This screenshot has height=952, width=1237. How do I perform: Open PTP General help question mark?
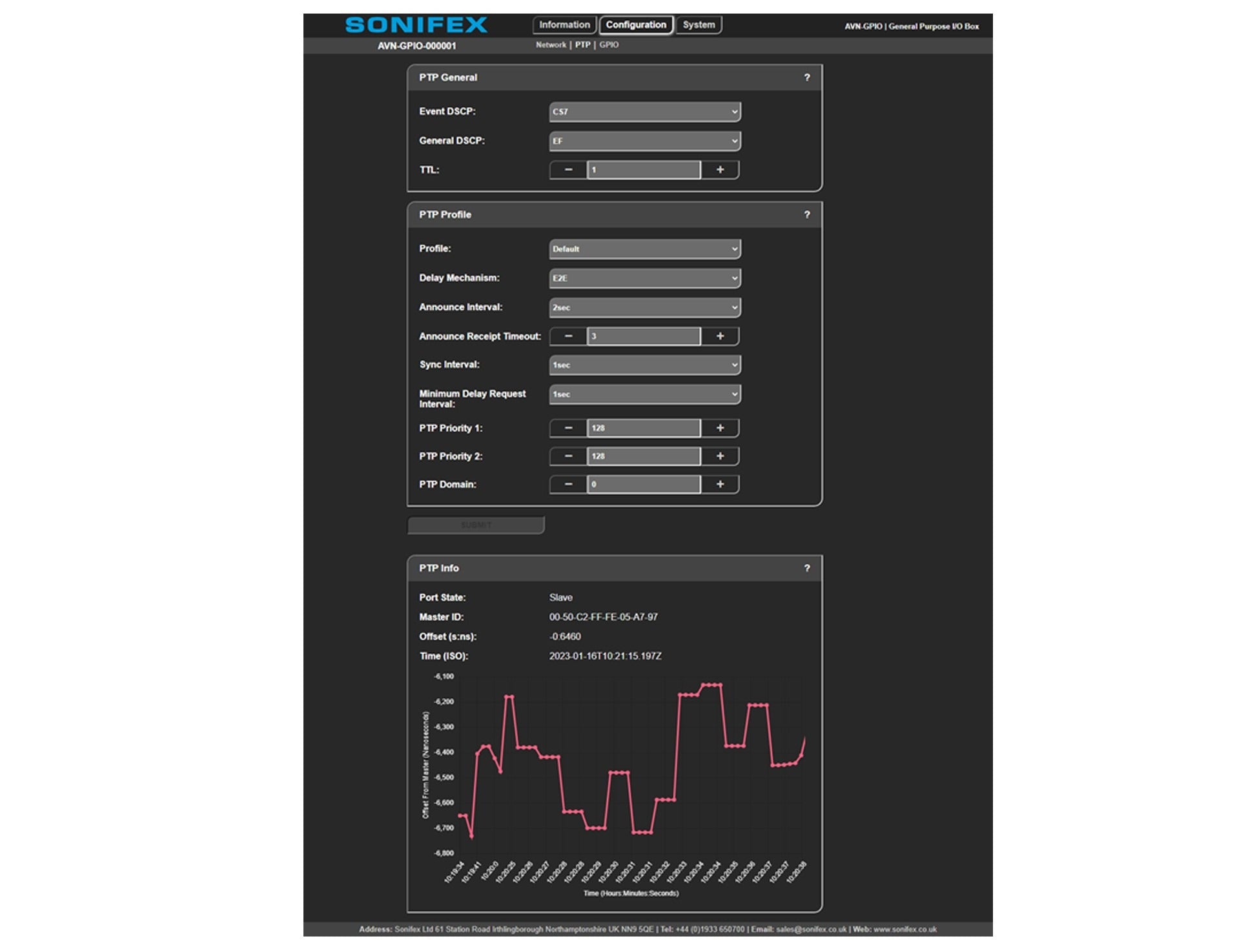point(806,77)
